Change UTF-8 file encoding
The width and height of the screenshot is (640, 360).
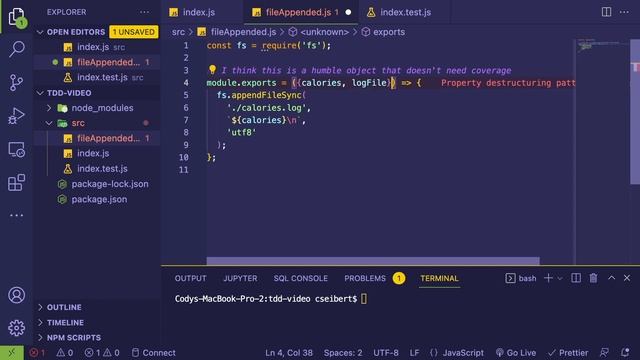tap(386, 353)
